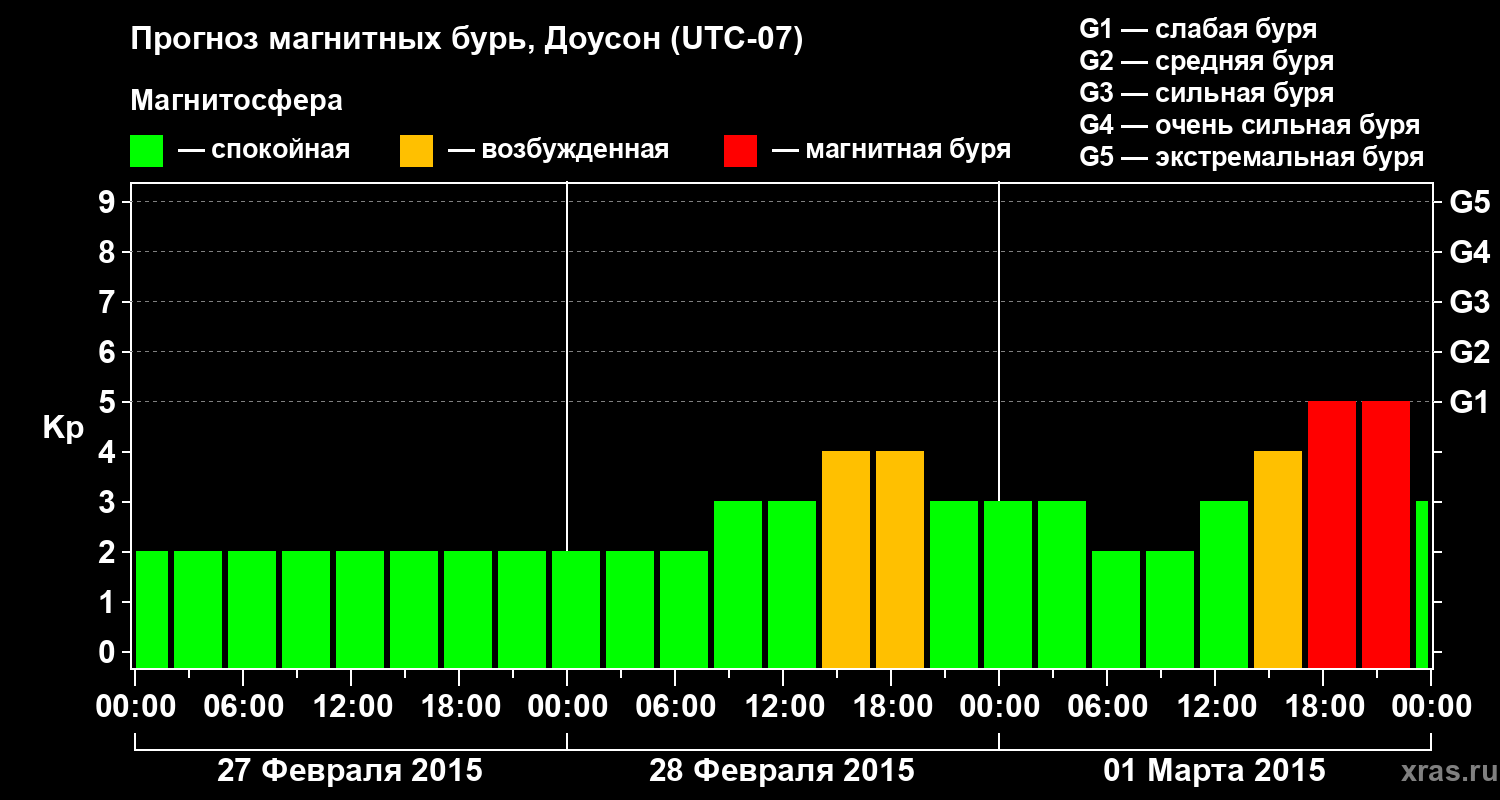This screenshot has height=800, width=1500.
Task: Click the first red Kp 5 bar
Action: coord(1332,535)
